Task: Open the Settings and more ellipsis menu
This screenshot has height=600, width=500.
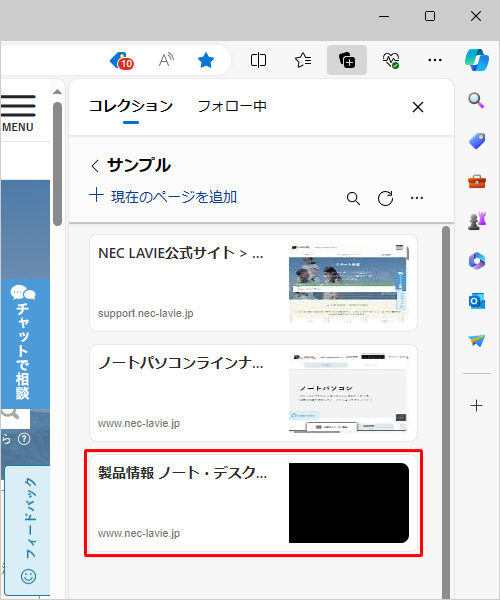Action: point(435,60)
